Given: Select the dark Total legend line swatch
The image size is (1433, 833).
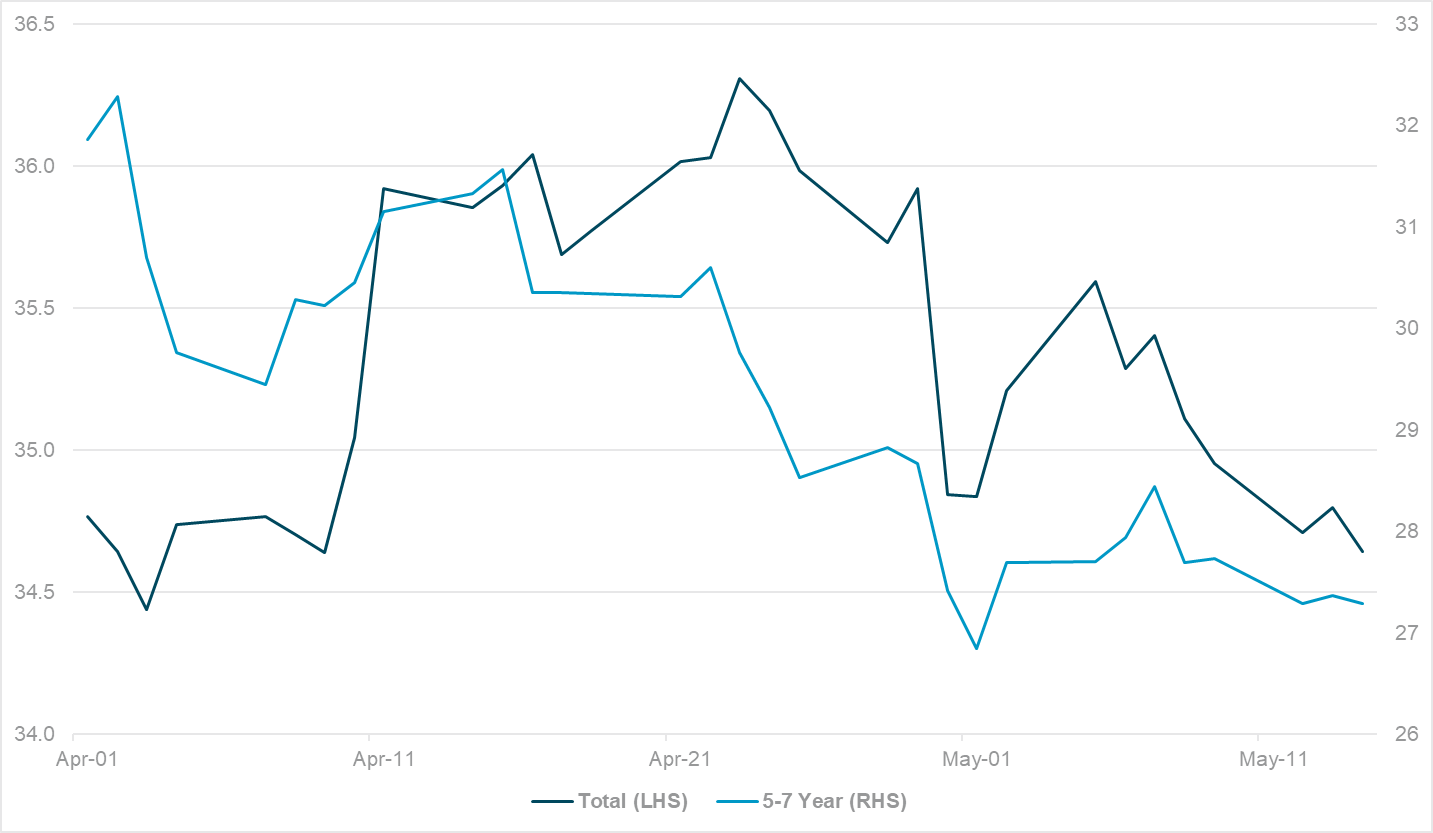Looking at the screenshot, I should (549, 801).
